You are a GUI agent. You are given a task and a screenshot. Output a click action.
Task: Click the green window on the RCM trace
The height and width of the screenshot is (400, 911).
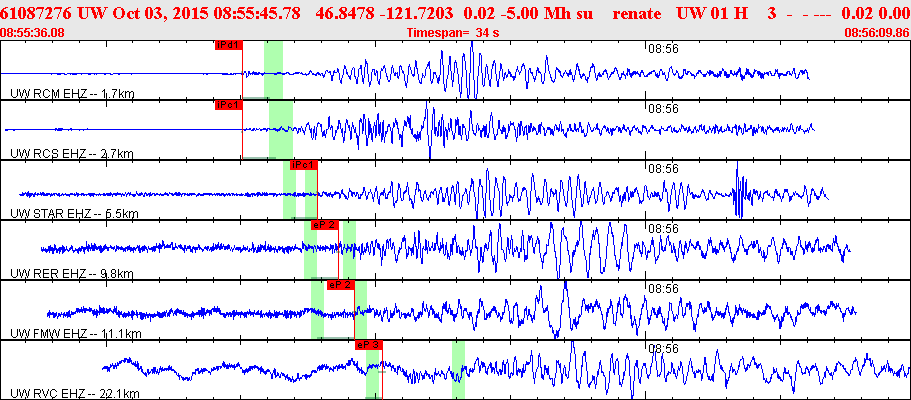pyautogui.click(x=273, y=70)
